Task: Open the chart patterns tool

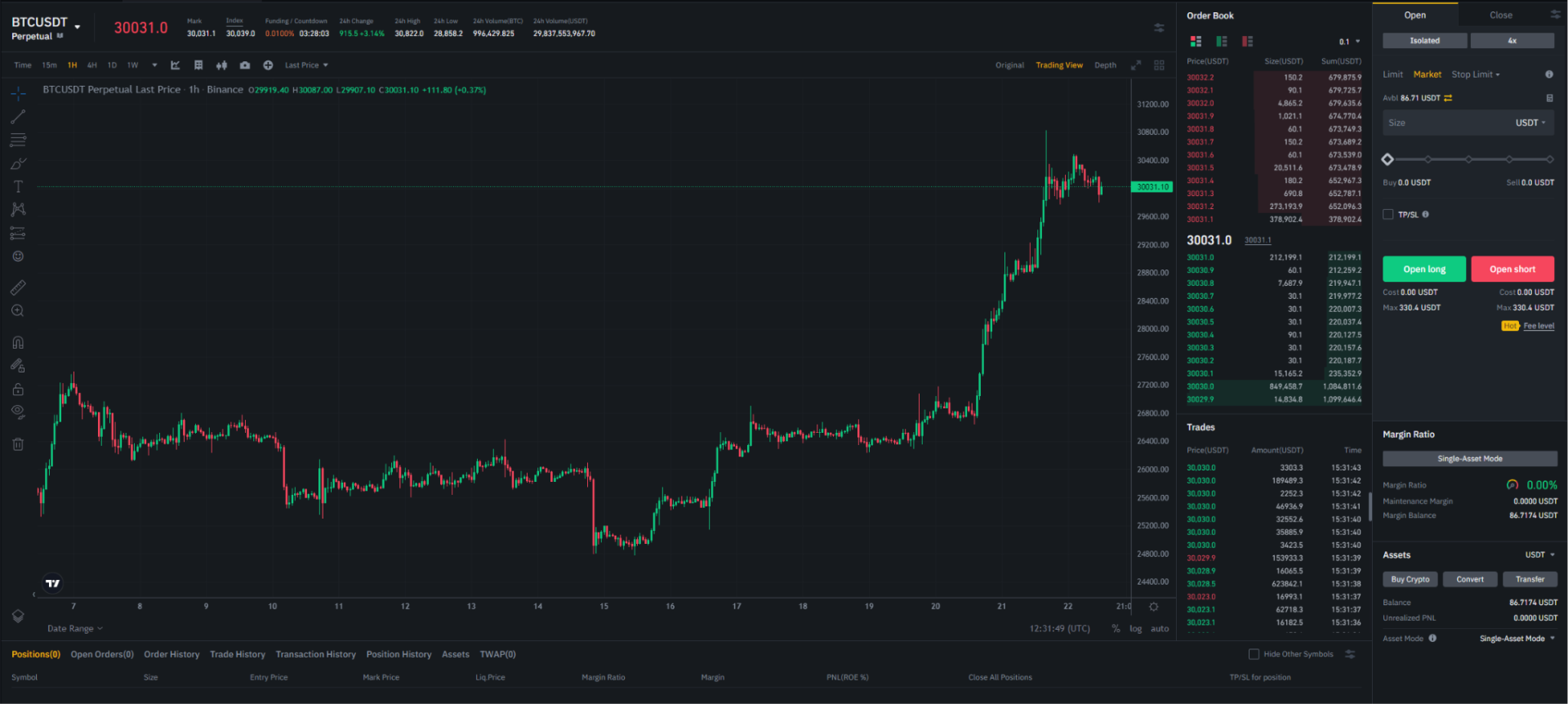Action: point(18,210)
